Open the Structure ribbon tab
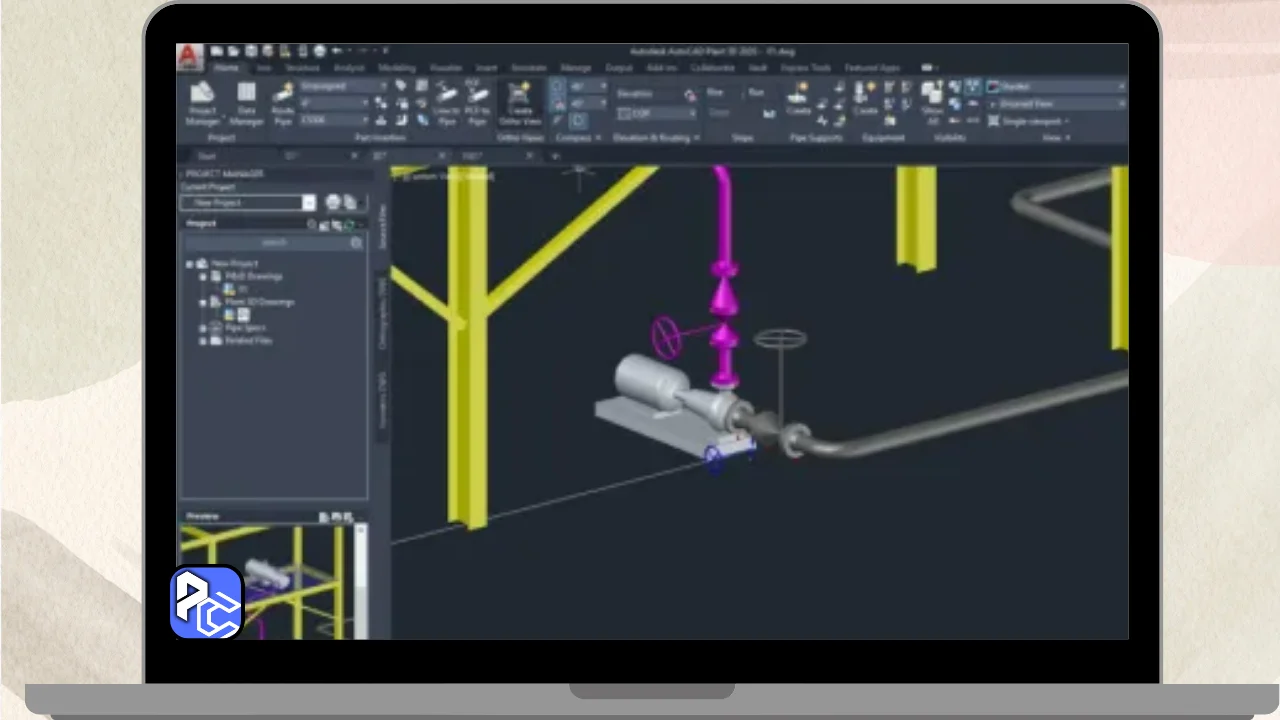The image size is (1280, 720). click(x=302, y=68)
